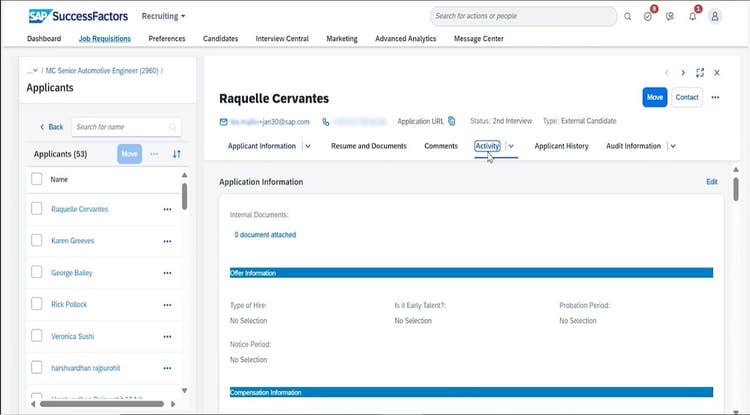This screenshot has width=750, height=415.
Task: Switch to the Applicant History tab
Action: click(562, 146)
